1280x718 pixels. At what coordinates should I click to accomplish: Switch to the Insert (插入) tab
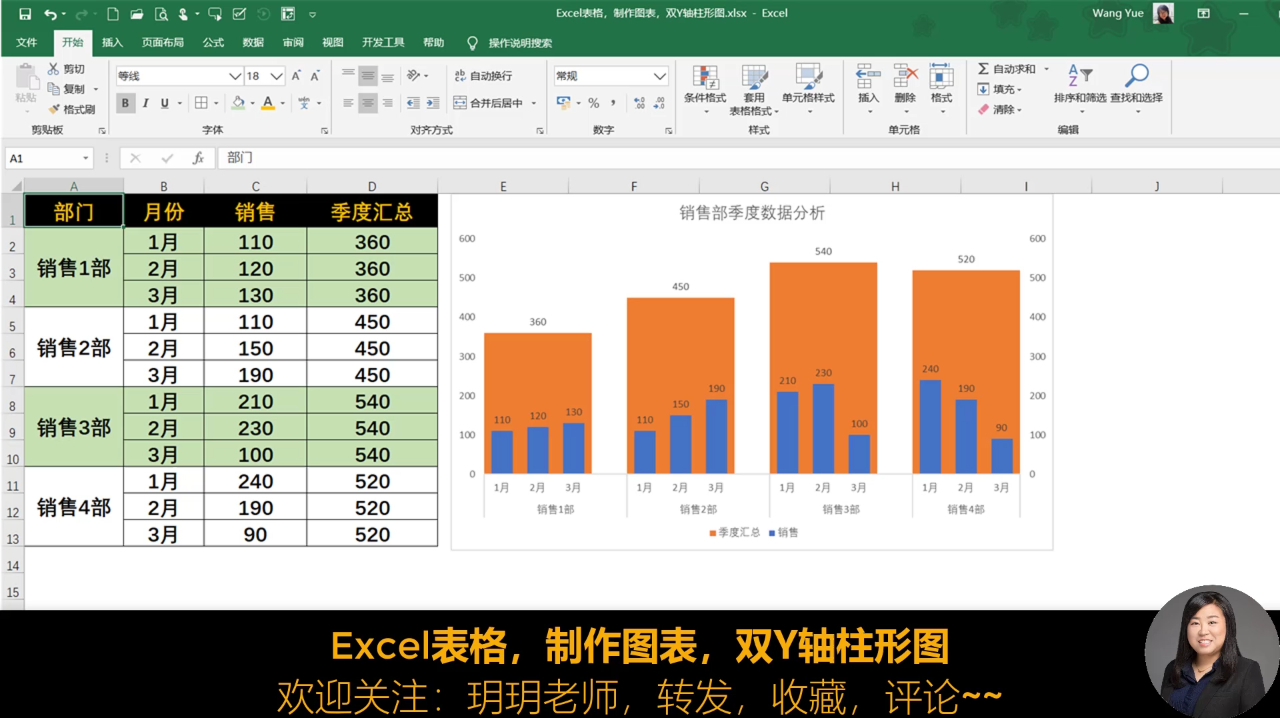112,43
